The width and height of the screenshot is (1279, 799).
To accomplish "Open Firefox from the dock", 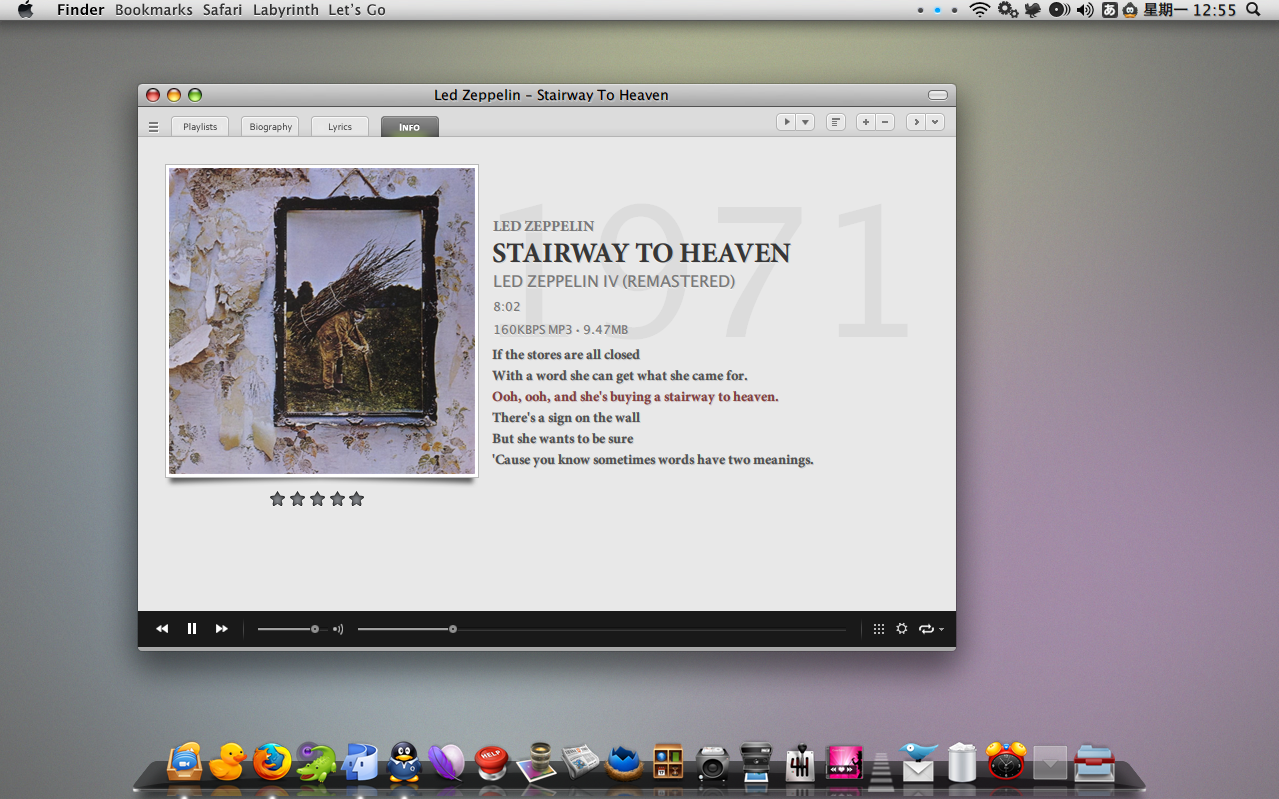I will (271, 762).
